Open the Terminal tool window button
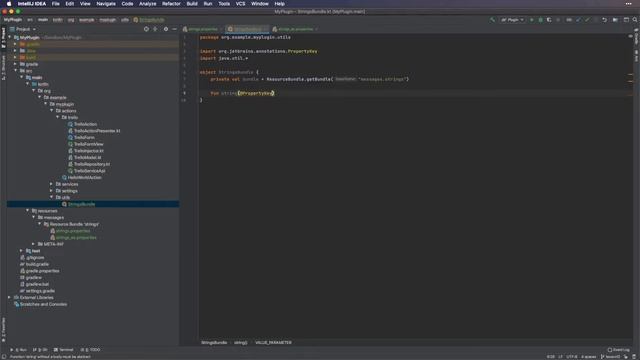Image resolution: width=640 pixels, height=360 pixels. pyautogui.click(x=64, y=350)
